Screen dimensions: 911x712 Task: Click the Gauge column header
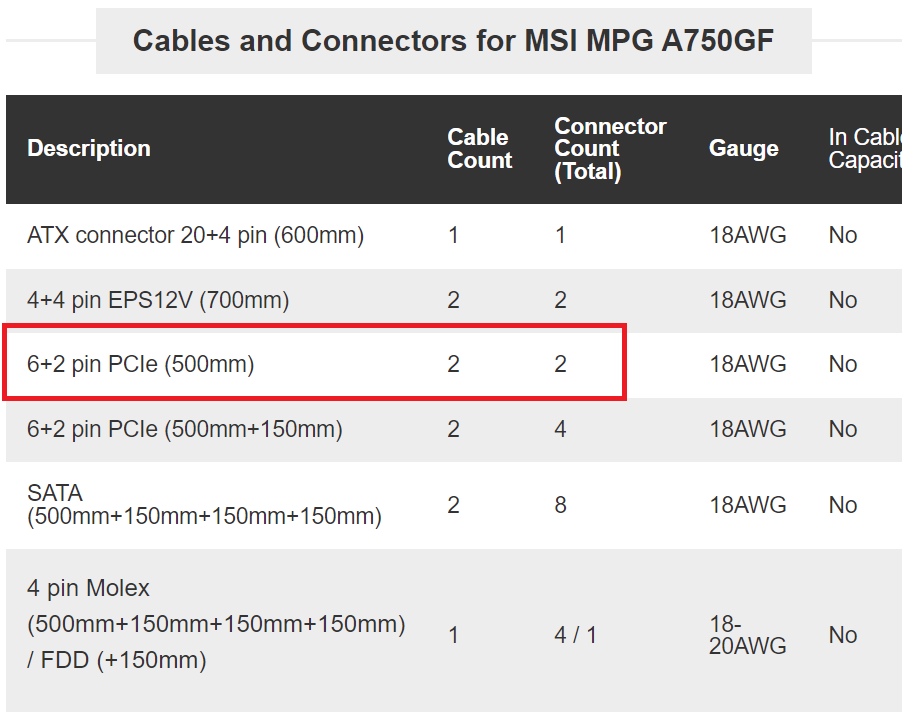tap(744, 148)
